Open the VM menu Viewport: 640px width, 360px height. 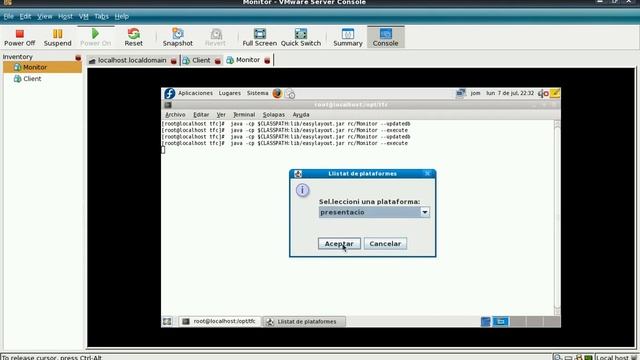(x=84, y=16)
